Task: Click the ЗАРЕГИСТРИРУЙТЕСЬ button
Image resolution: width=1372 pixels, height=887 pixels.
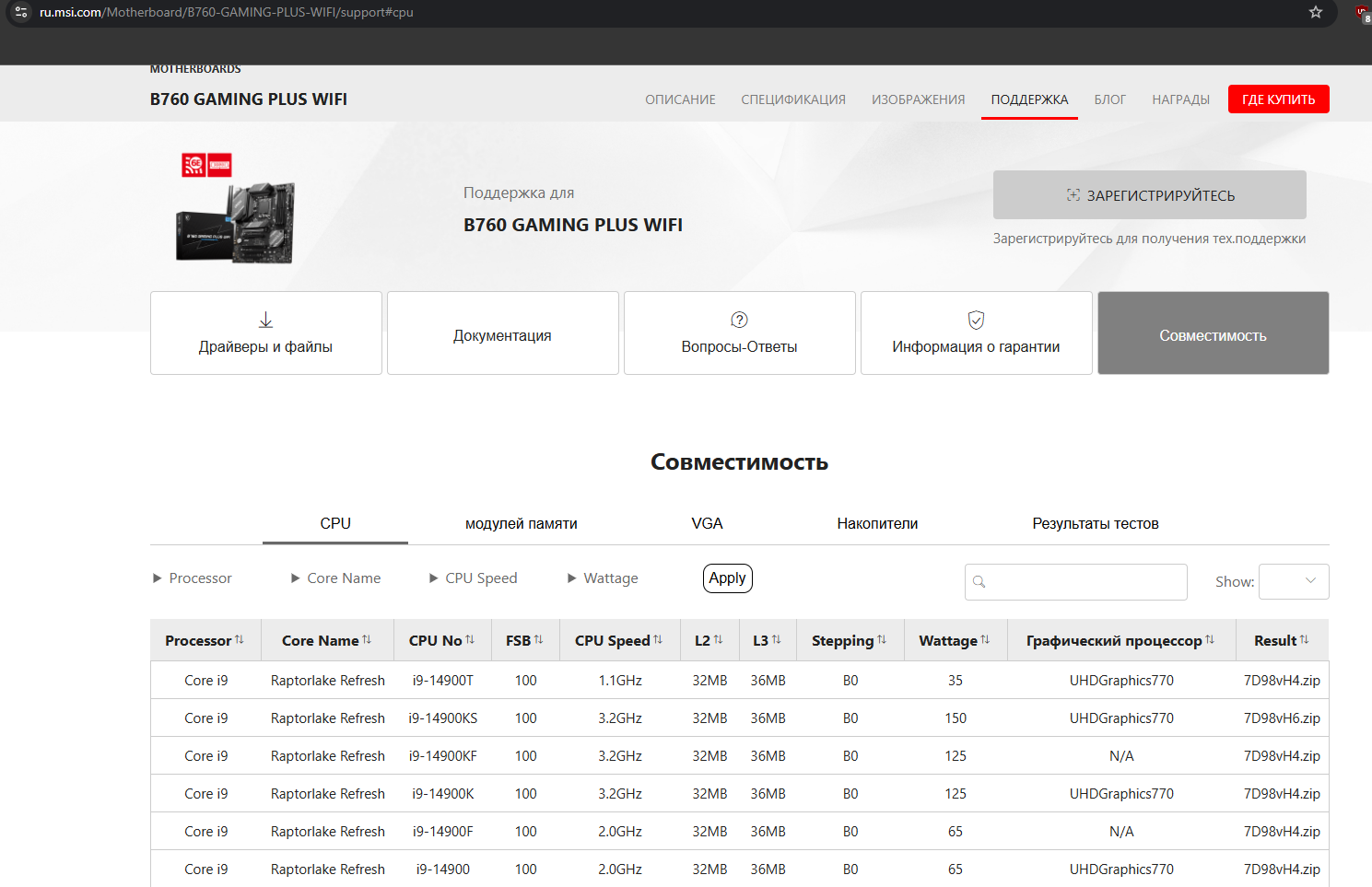Action: pyautogui.click(x=1150, y=195)
